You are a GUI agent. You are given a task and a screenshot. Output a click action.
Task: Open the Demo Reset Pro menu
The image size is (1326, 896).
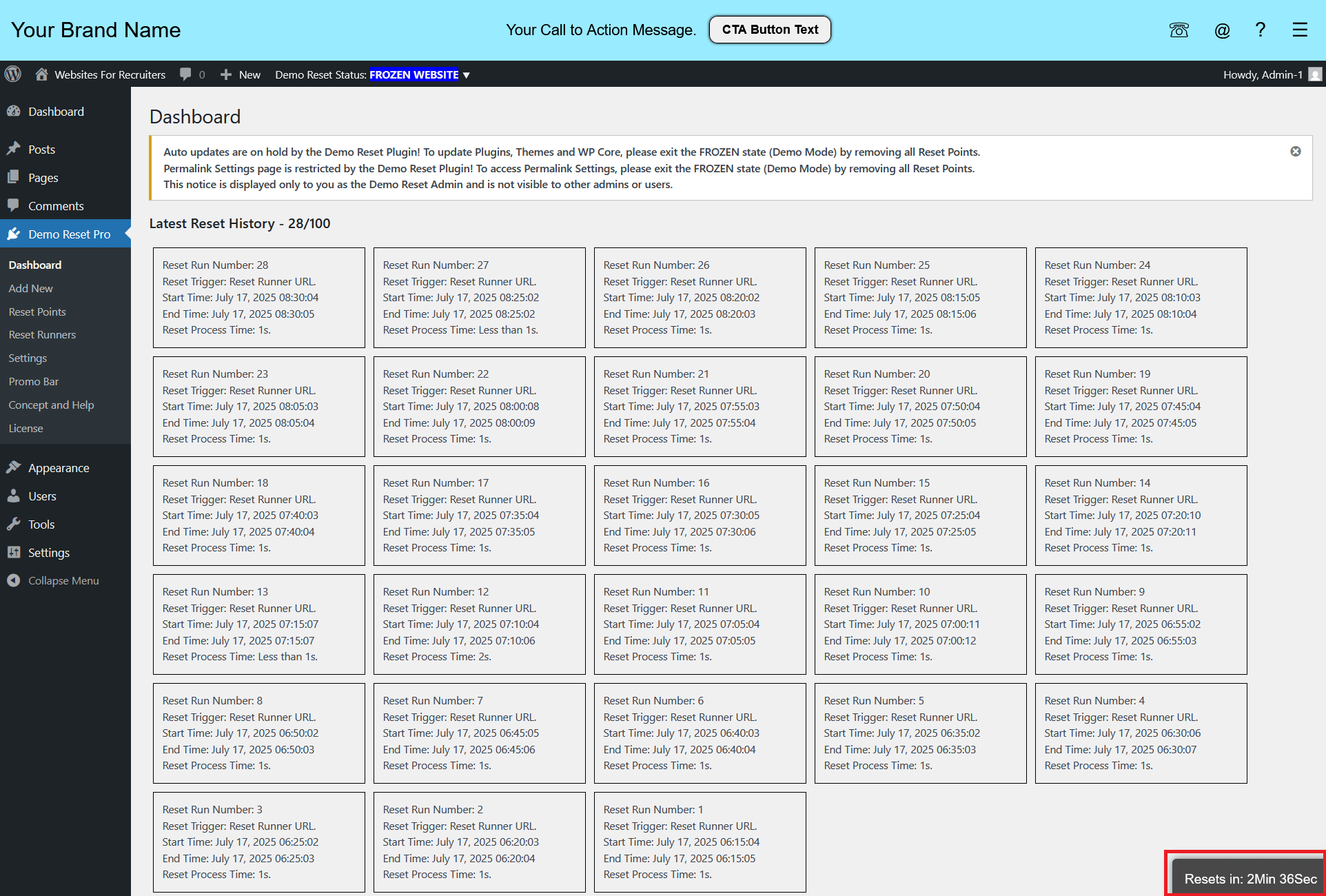tap(65, 234)
